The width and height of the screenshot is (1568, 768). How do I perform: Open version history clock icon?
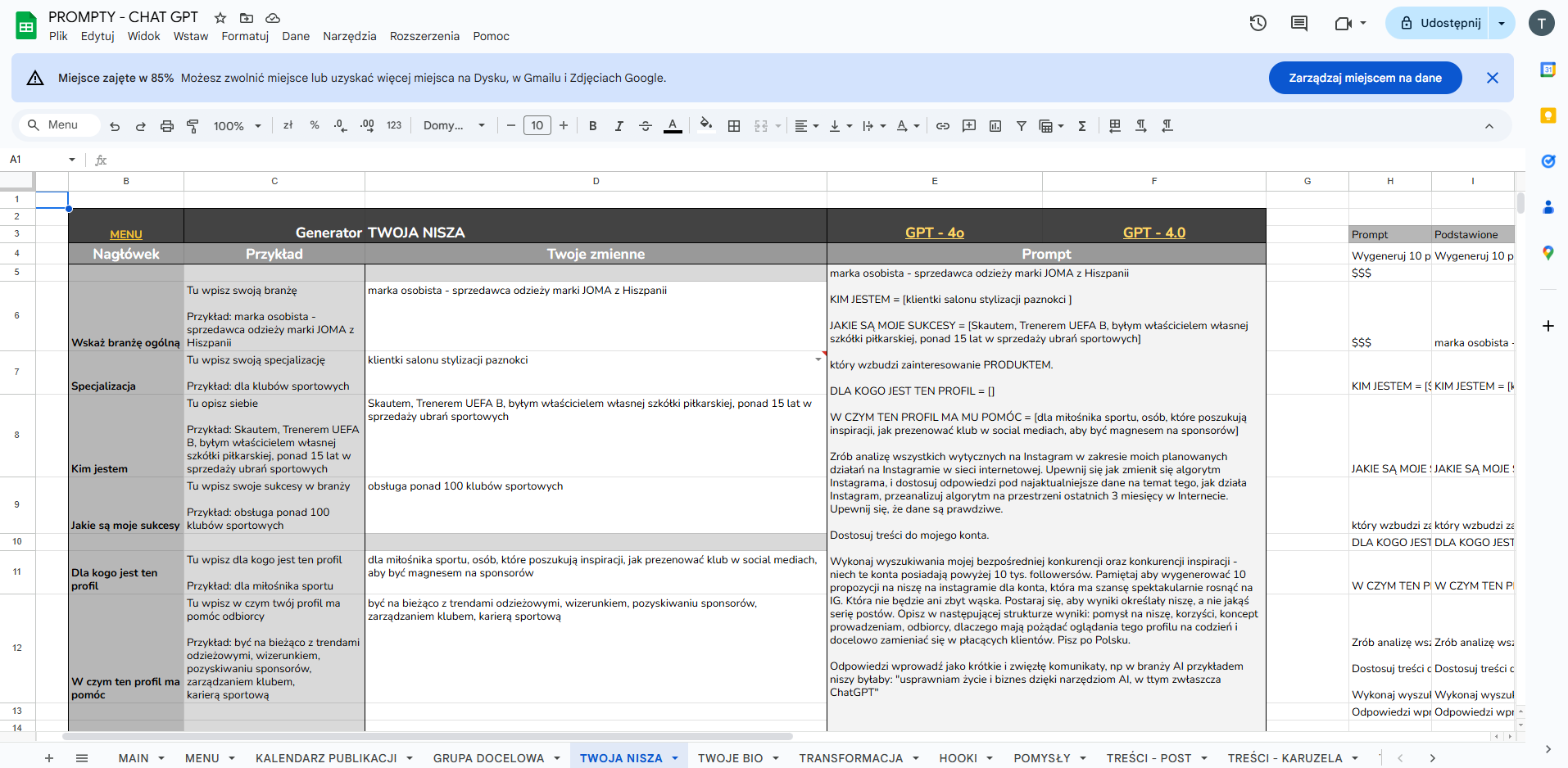point(1258,23)
